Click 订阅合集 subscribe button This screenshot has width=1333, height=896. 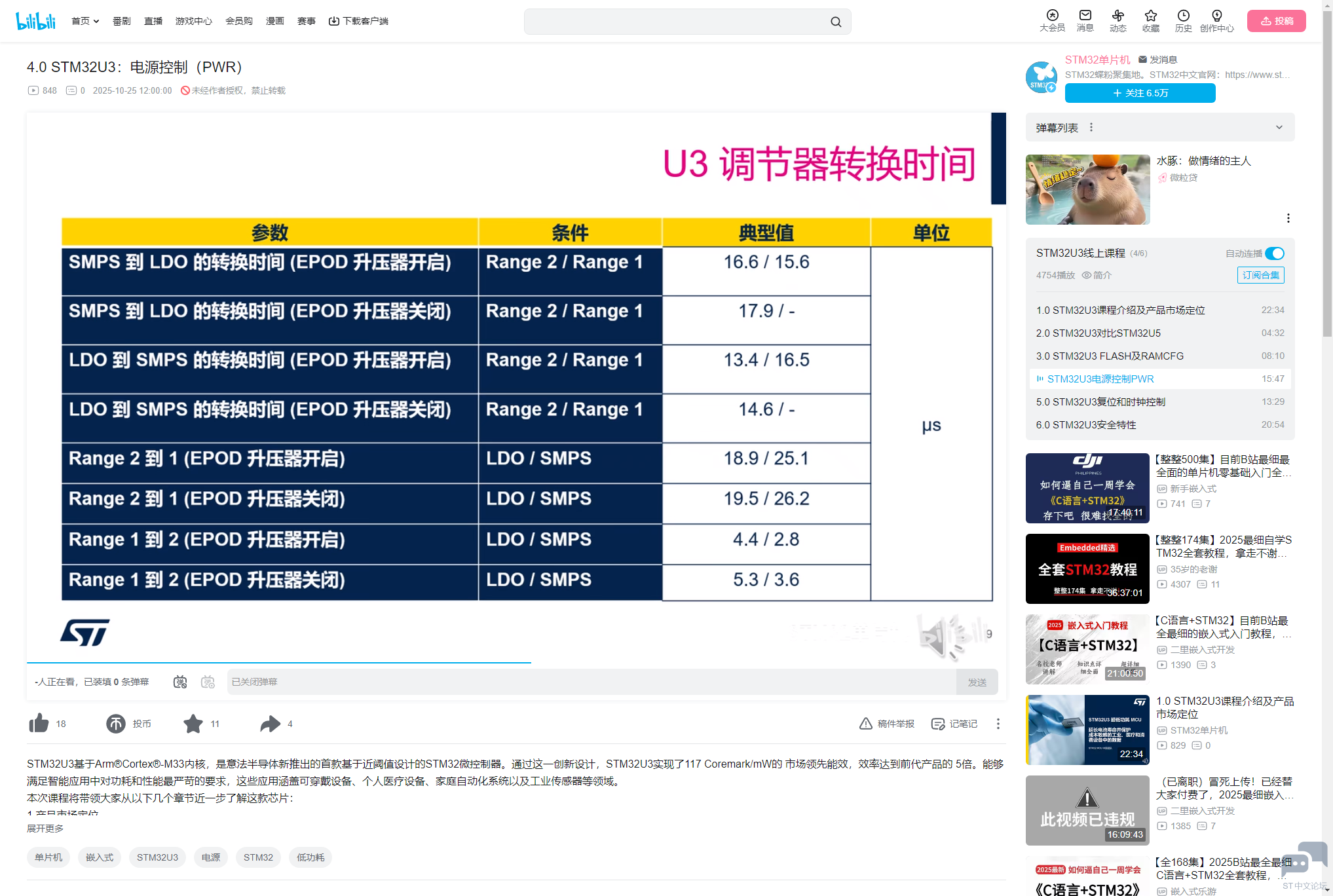click(x=1261, y=275)
